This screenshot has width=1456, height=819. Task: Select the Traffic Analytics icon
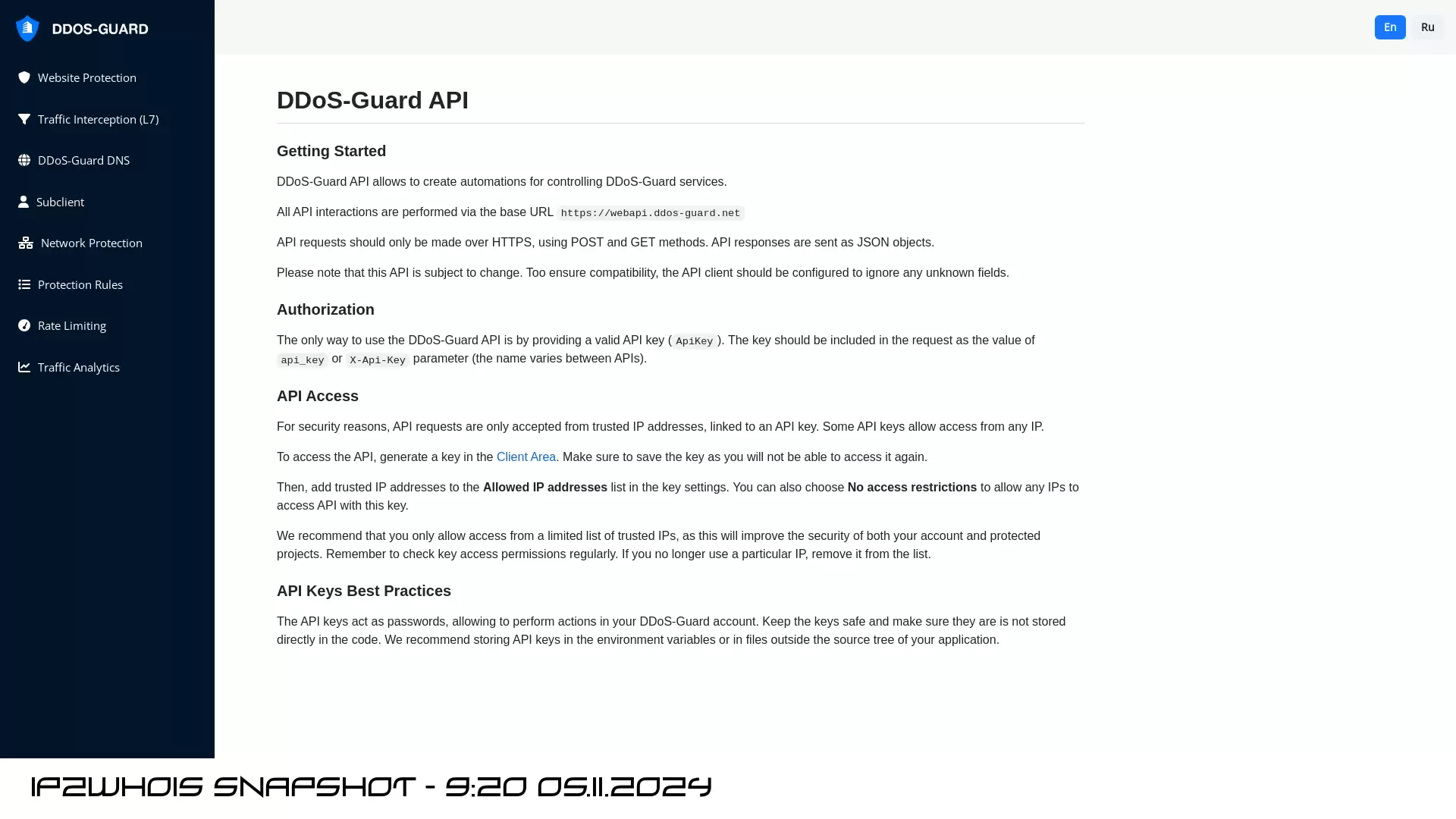(24, 367)
